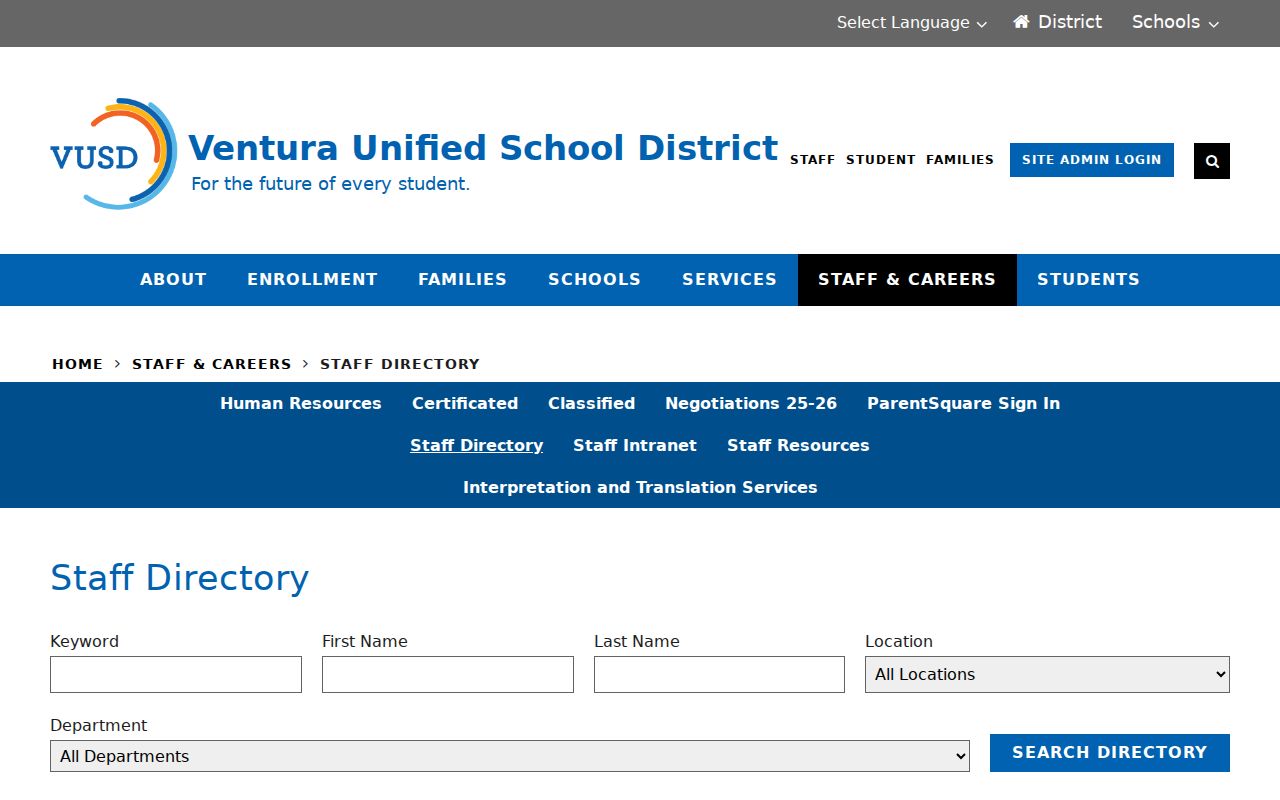Screen dimensions: 1280x800
Task: Follow the STAFF quick link in header
Action: [x=812, y=160]
